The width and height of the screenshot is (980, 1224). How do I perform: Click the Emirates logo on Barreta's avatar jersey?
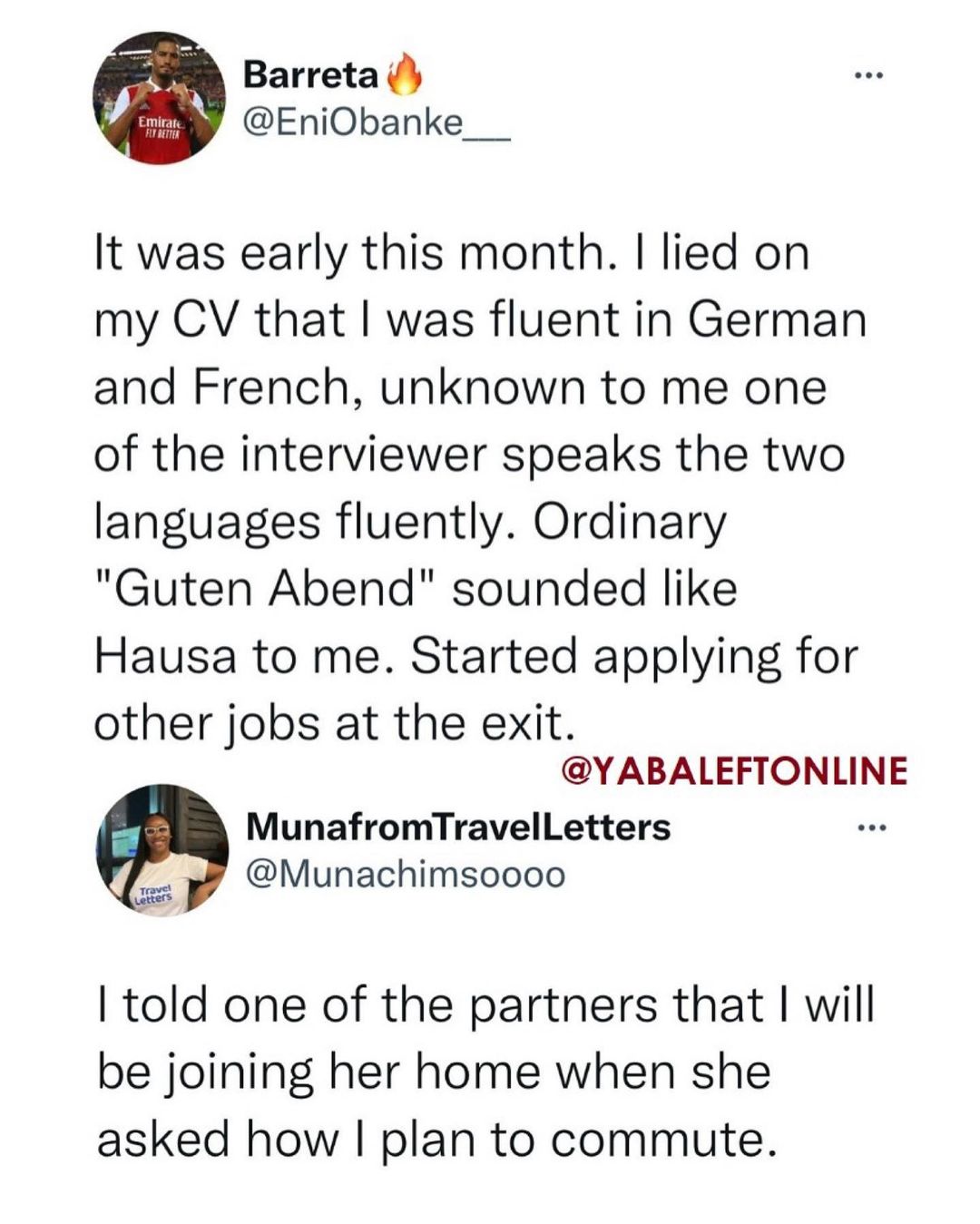160,124
